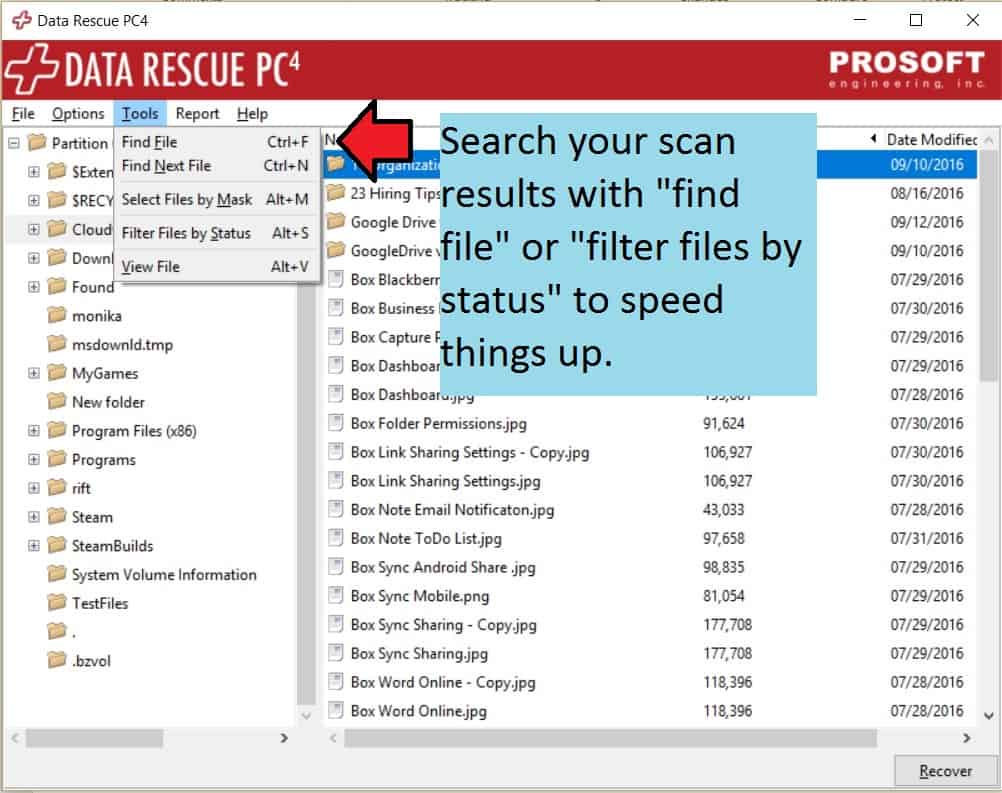Click the GoogleDrive folder icon in list
The height and width of the screenshot is (793, 1002).
pyautogui.click(x=336, y=250)
